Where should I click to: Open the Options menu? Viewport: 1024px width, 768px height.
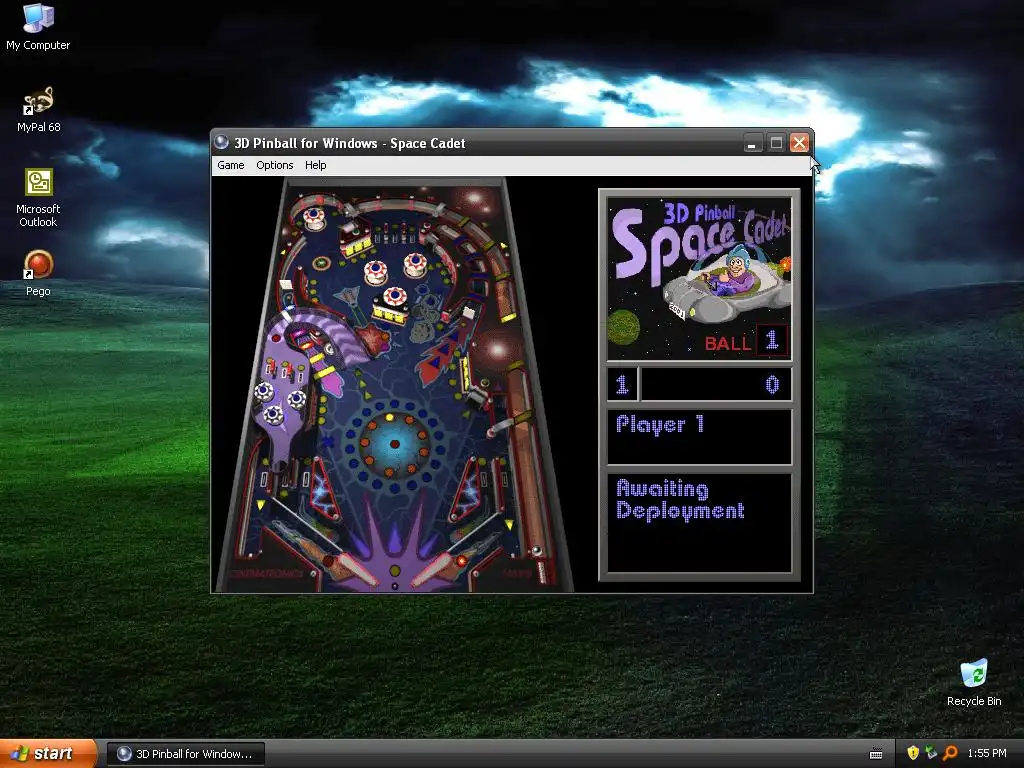click(x=274, y=165)
